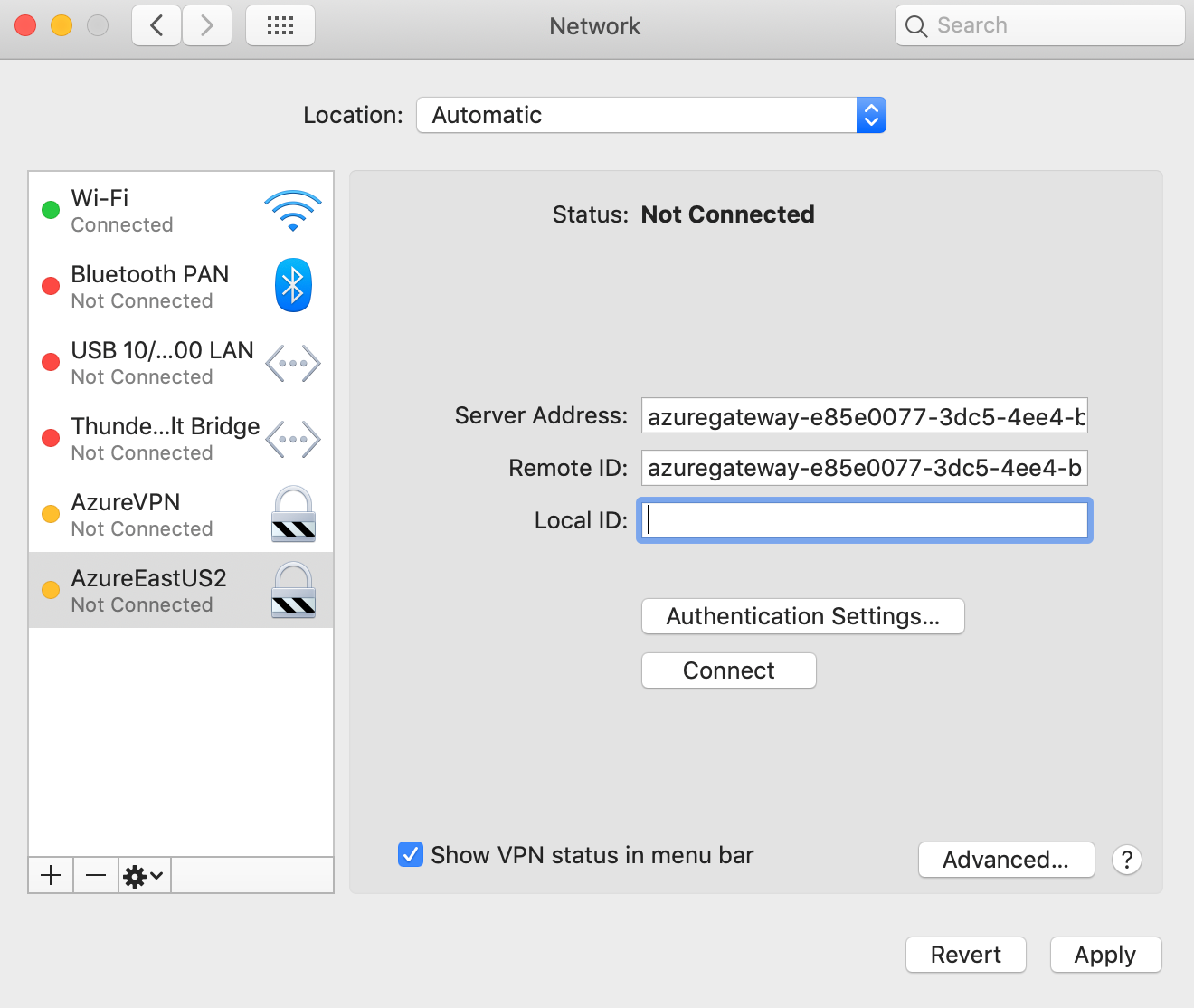Click the USB LAN ethernet icon
Viewport: 1194px width, 1008px height.
click(x=293, y=363)
